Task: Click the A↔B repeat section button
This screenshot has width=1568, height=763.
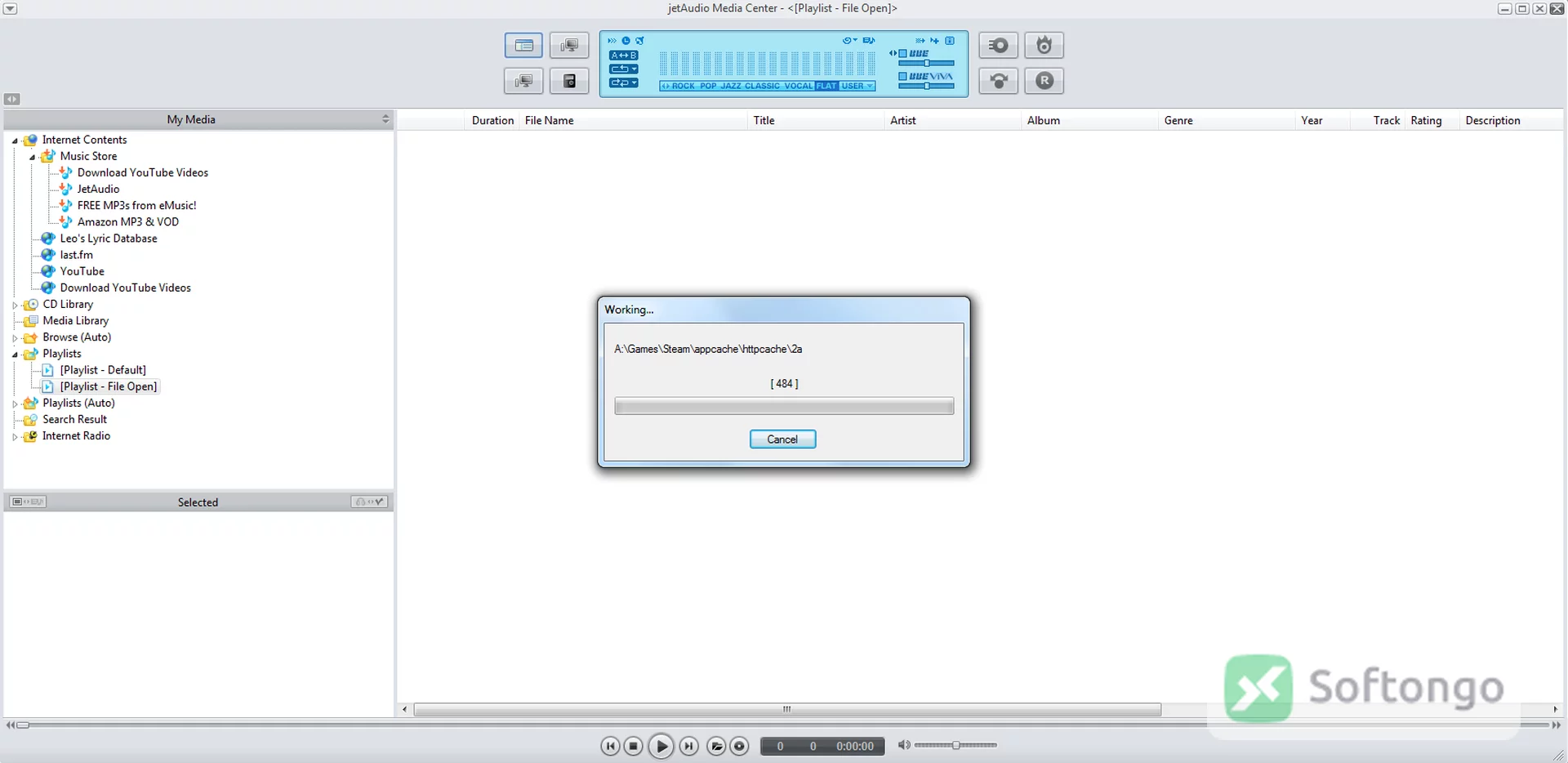Action: coord(623,56)
